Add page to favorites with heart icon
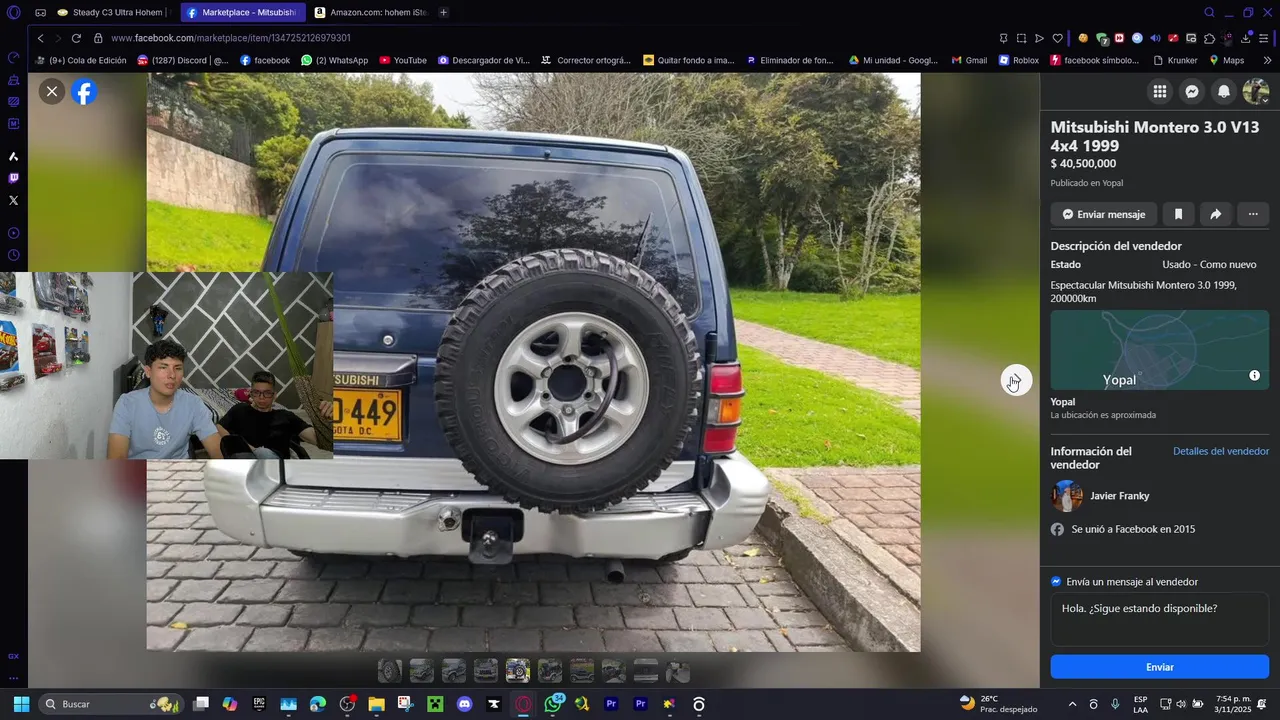This screenshot has height=720, width=1280. point(1057,38)
